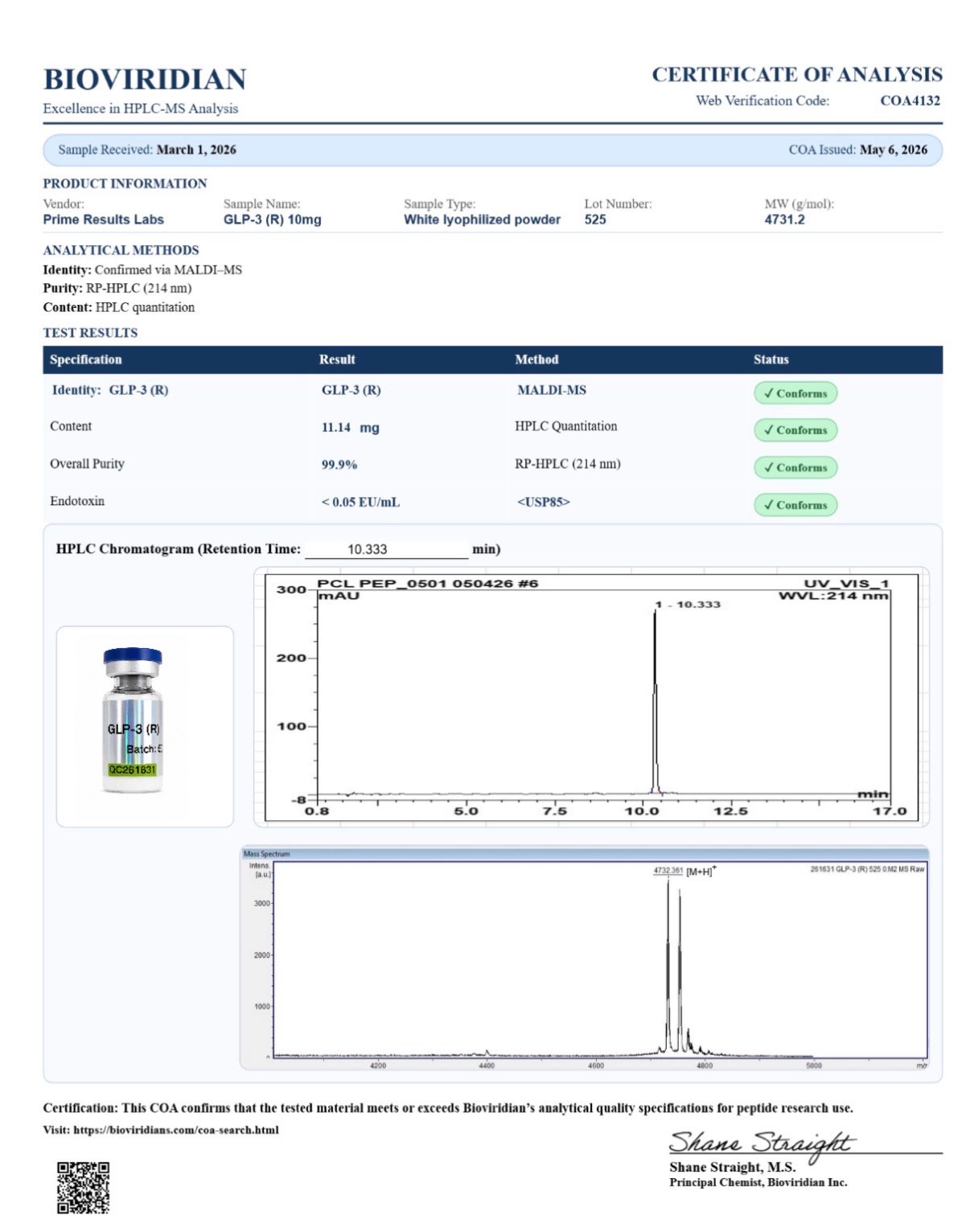Click the TEST RESULTS section heading
This screenshot has width=970, height=1232.
pos(90,333)
